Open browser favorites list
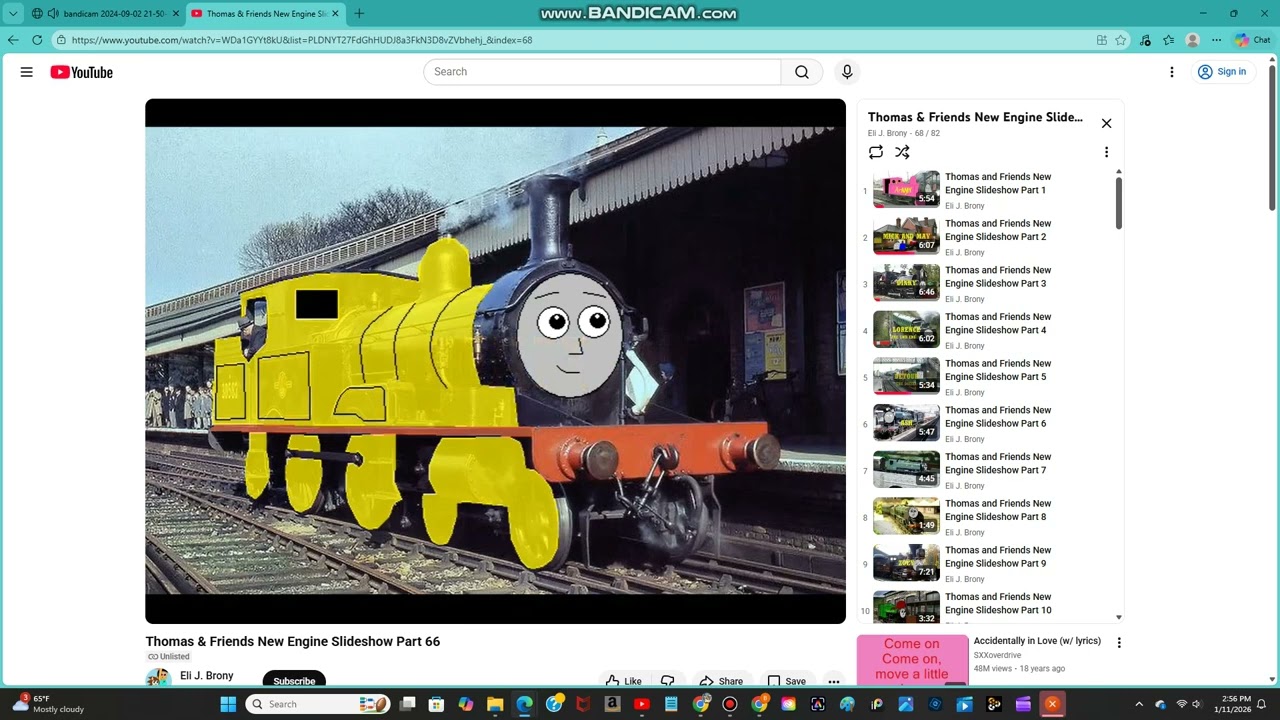This screenshot has width=1280, height=720. tap(1168, 40)
